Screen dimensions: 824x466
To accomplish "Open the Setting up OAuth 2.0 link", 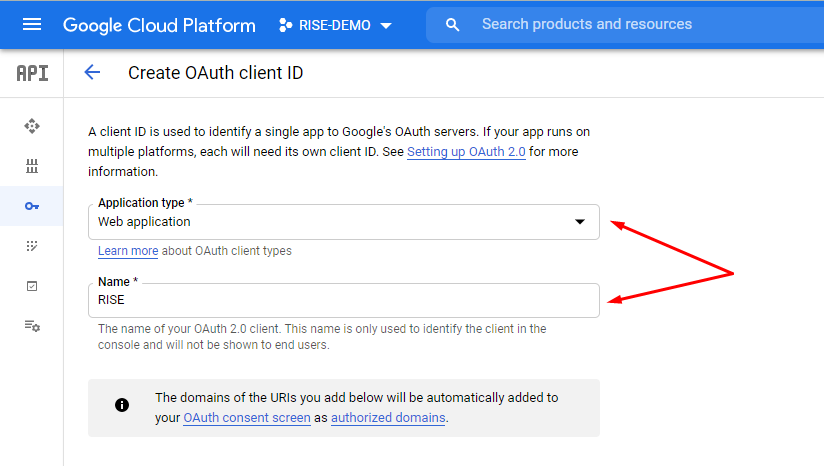I will coord(466,152).
